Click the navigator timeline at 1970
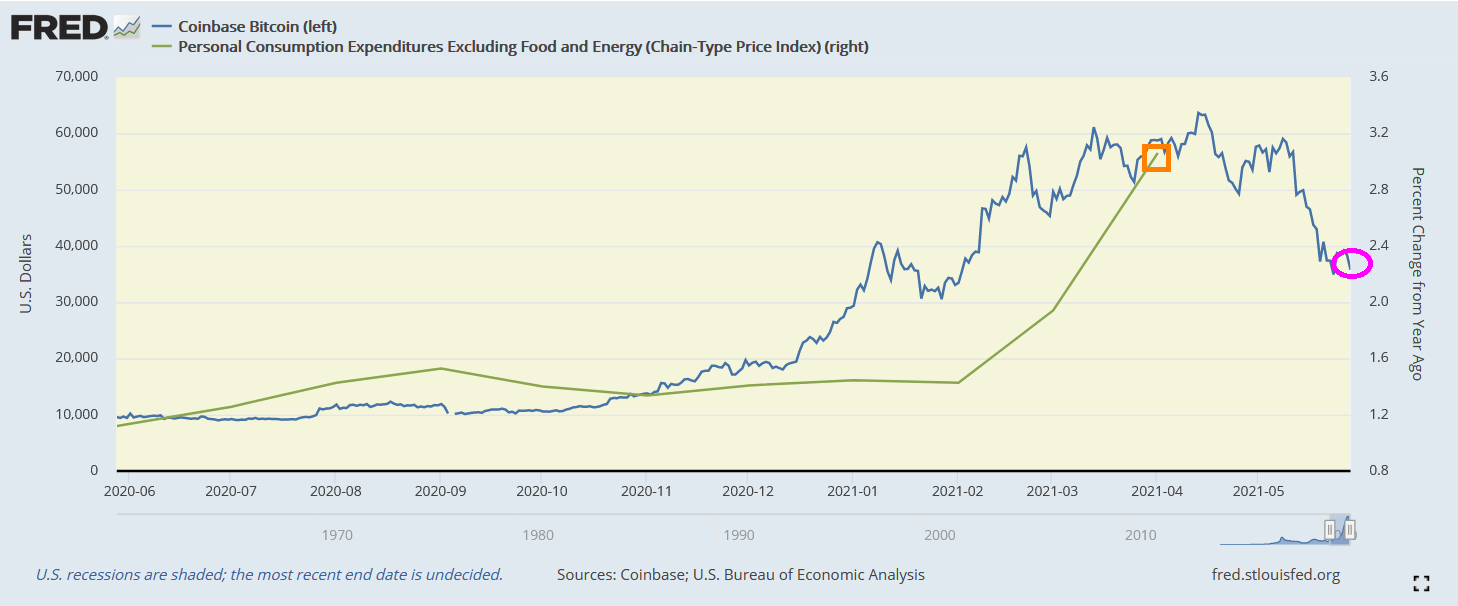The height and width of the screenshot is (606, 1458). 337,535
